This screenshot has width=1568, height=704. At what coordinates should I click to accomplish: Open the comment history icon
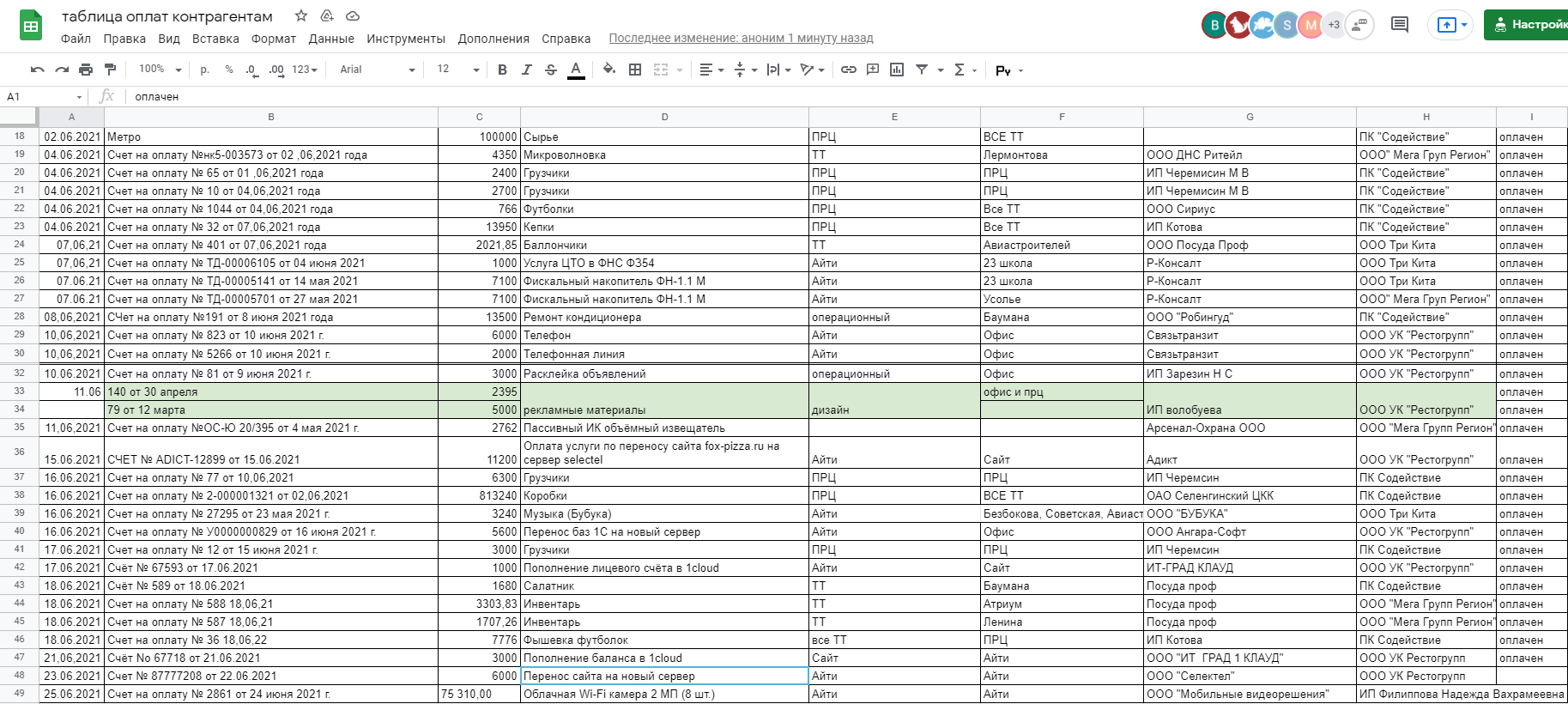click(x=1400, y=25)
